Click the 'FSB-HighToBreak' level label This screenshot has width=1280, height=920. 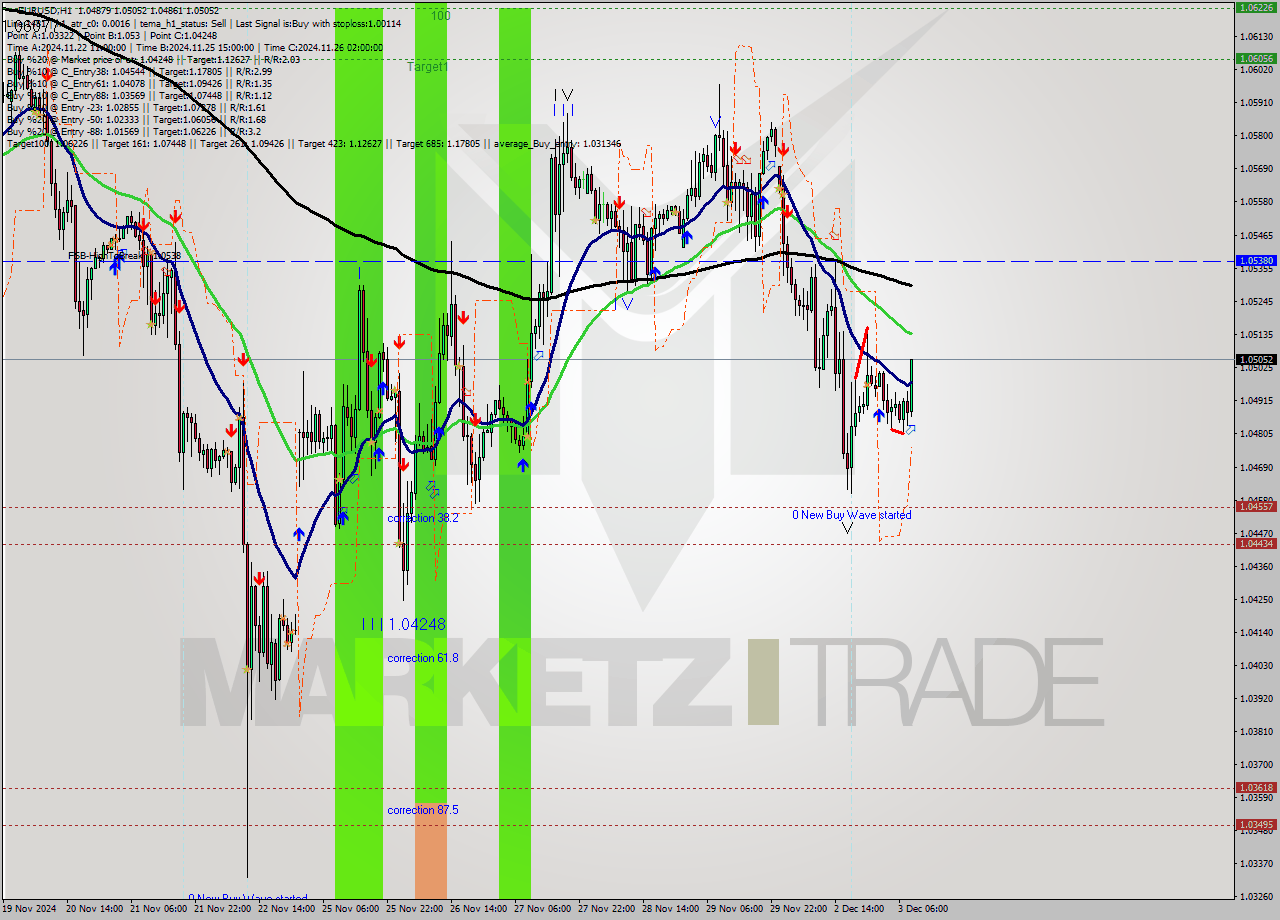(x=124, y=256)
